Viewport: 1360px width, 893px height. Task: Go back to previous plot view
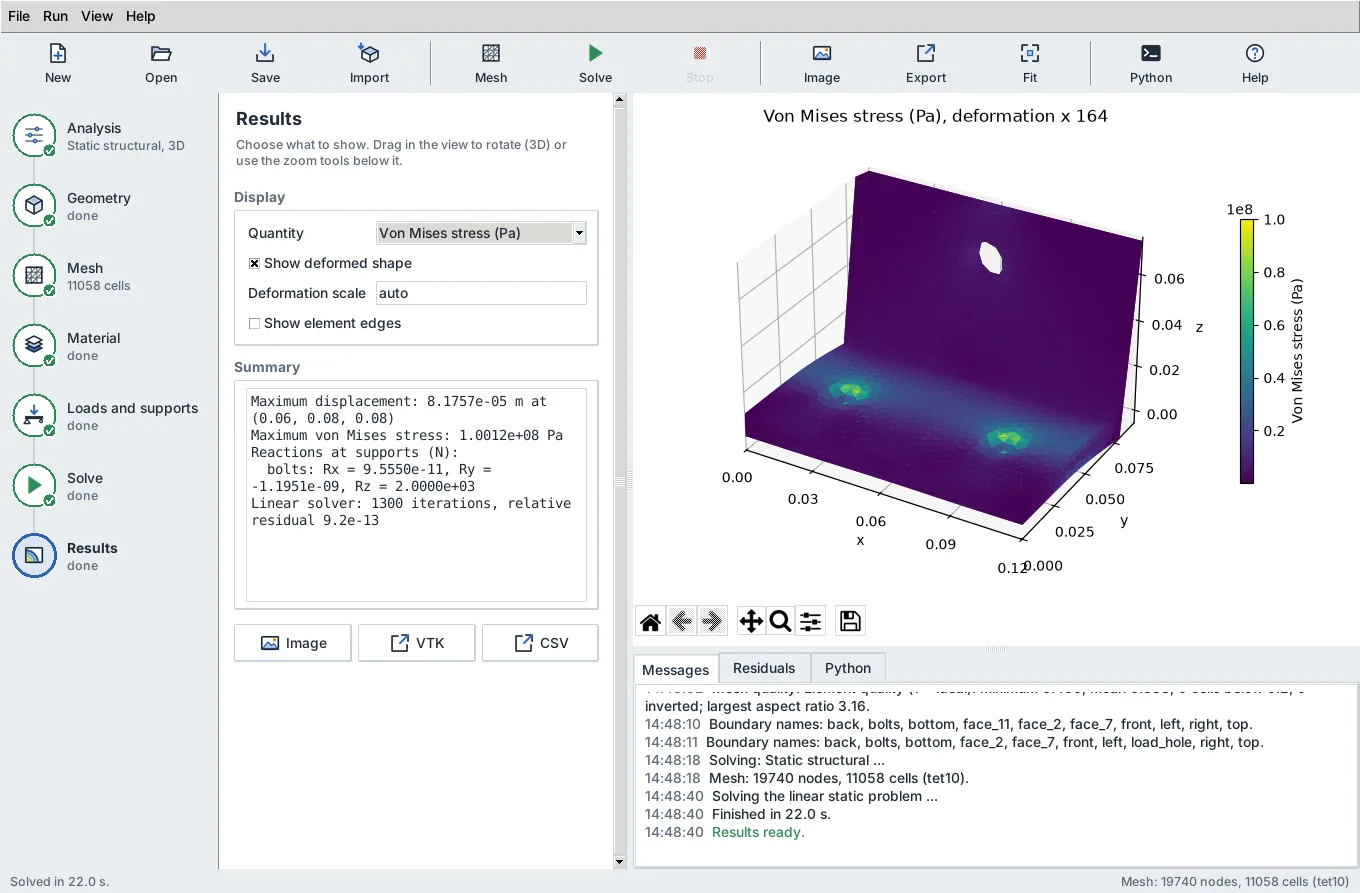[x=681, y=621]
